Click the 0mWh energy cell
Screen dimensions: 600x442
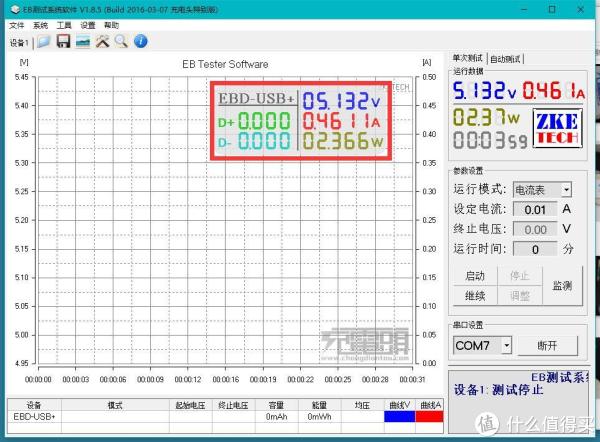[320, 417]
